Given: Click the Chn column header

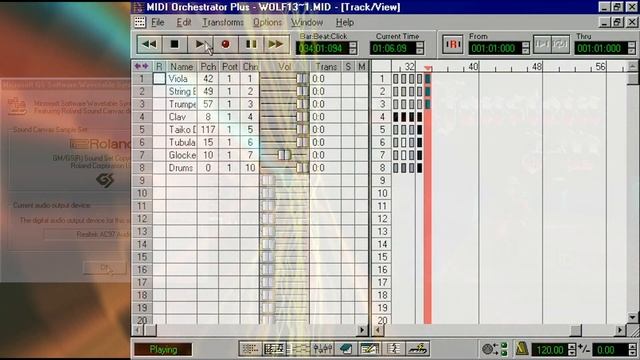Looking at the screenshot, I should [x=250, y=66].
